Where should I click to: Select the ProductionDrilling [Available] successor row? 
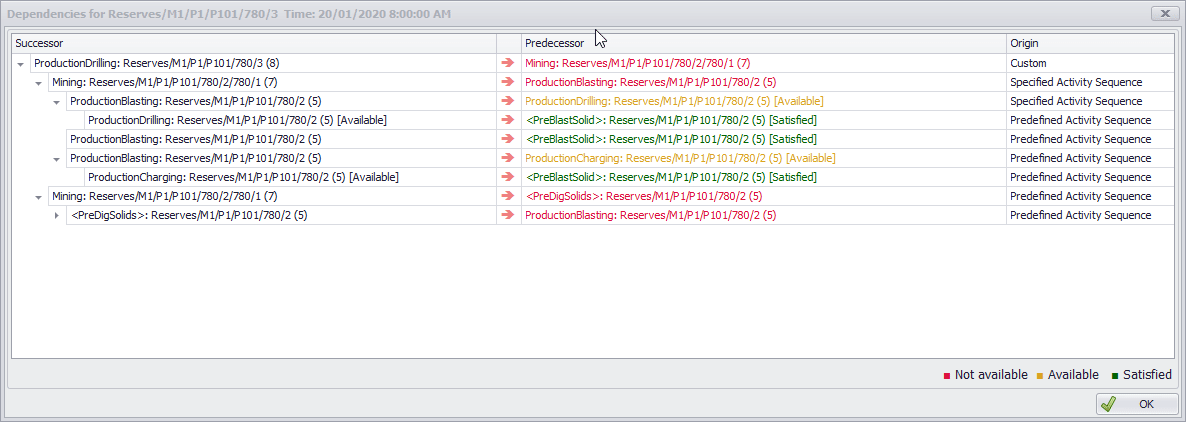(237, 120)
